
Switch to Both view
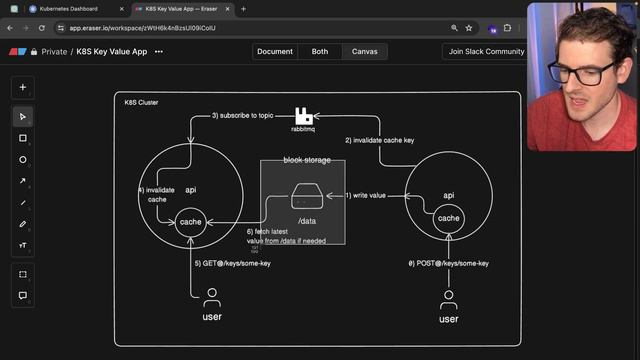point(320,52)
